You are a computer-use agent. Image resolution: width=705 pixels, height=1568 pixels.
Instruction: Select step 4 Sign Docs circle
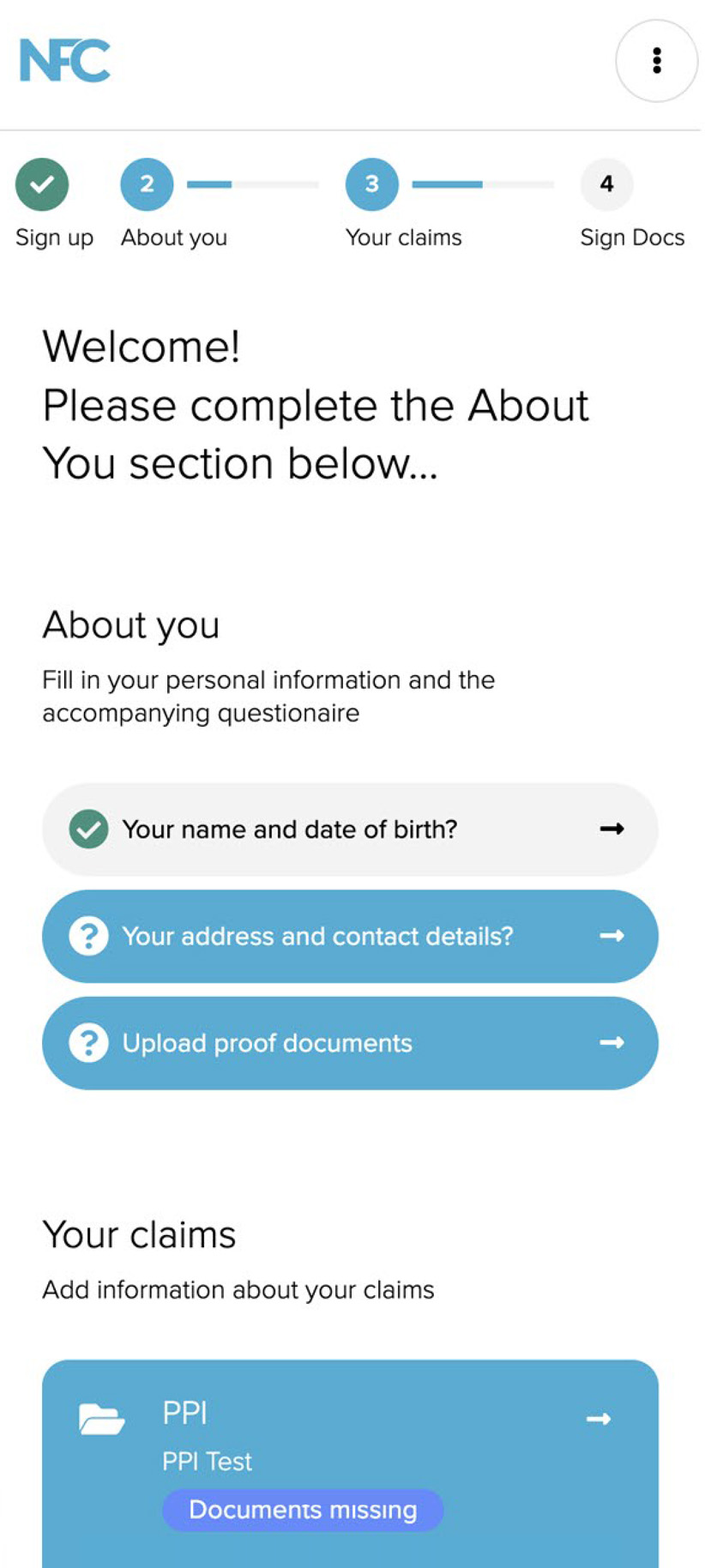coord(606,184)
